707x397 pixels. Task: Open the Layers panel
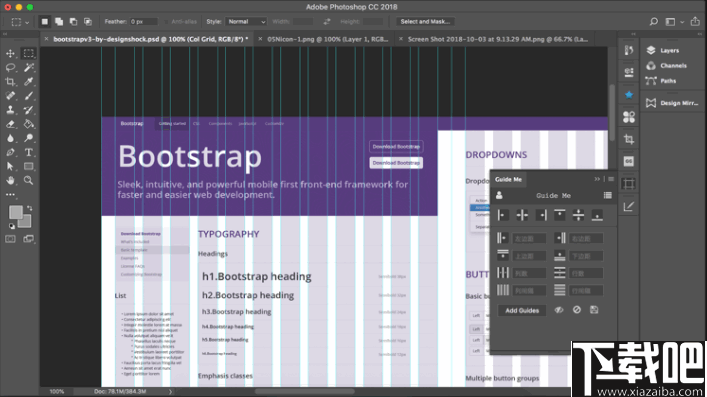670,51
